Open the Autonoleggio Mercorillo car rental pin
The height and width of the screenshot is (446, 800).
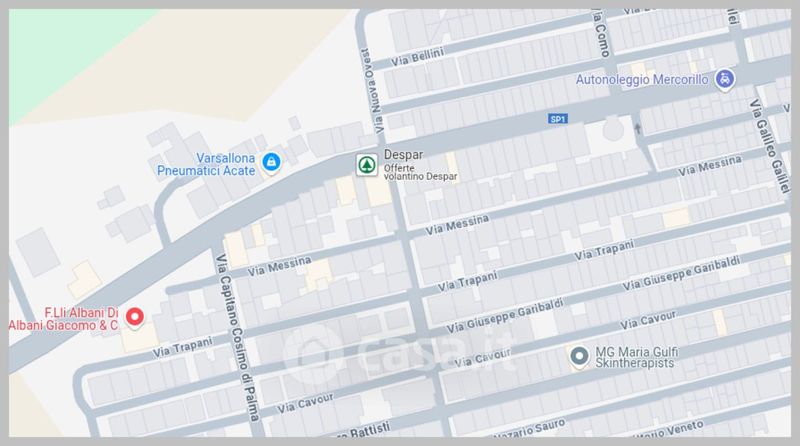click(x=724, y=80)
